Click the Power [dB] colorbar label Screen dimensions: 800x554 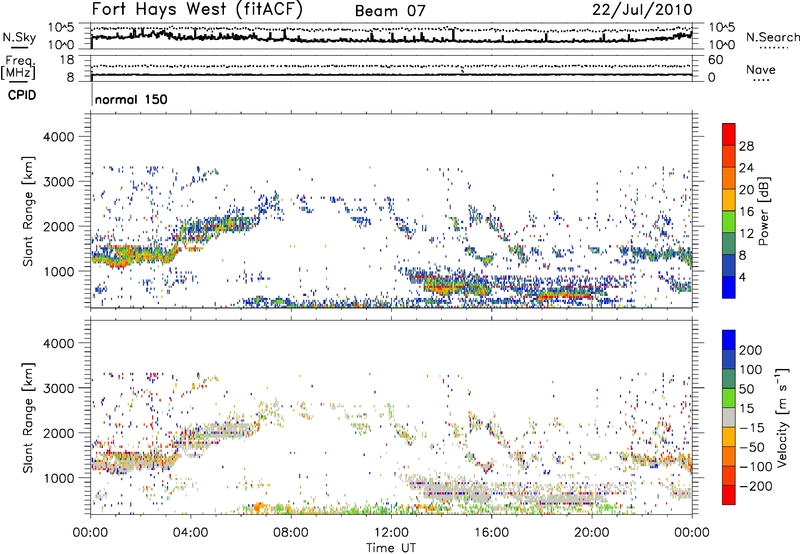tap(763, 211)
